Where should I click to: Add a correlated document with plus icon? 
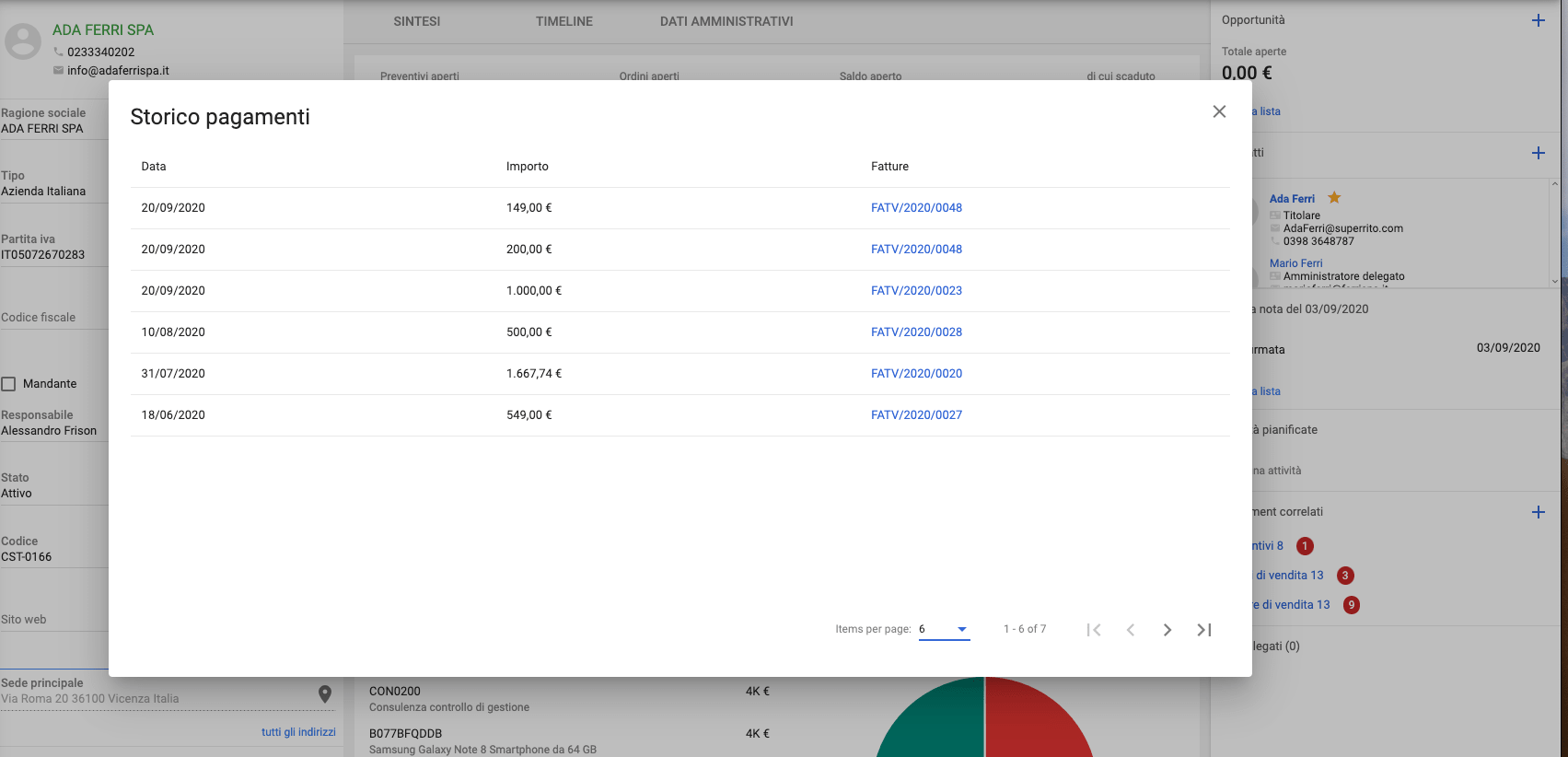1539,512
